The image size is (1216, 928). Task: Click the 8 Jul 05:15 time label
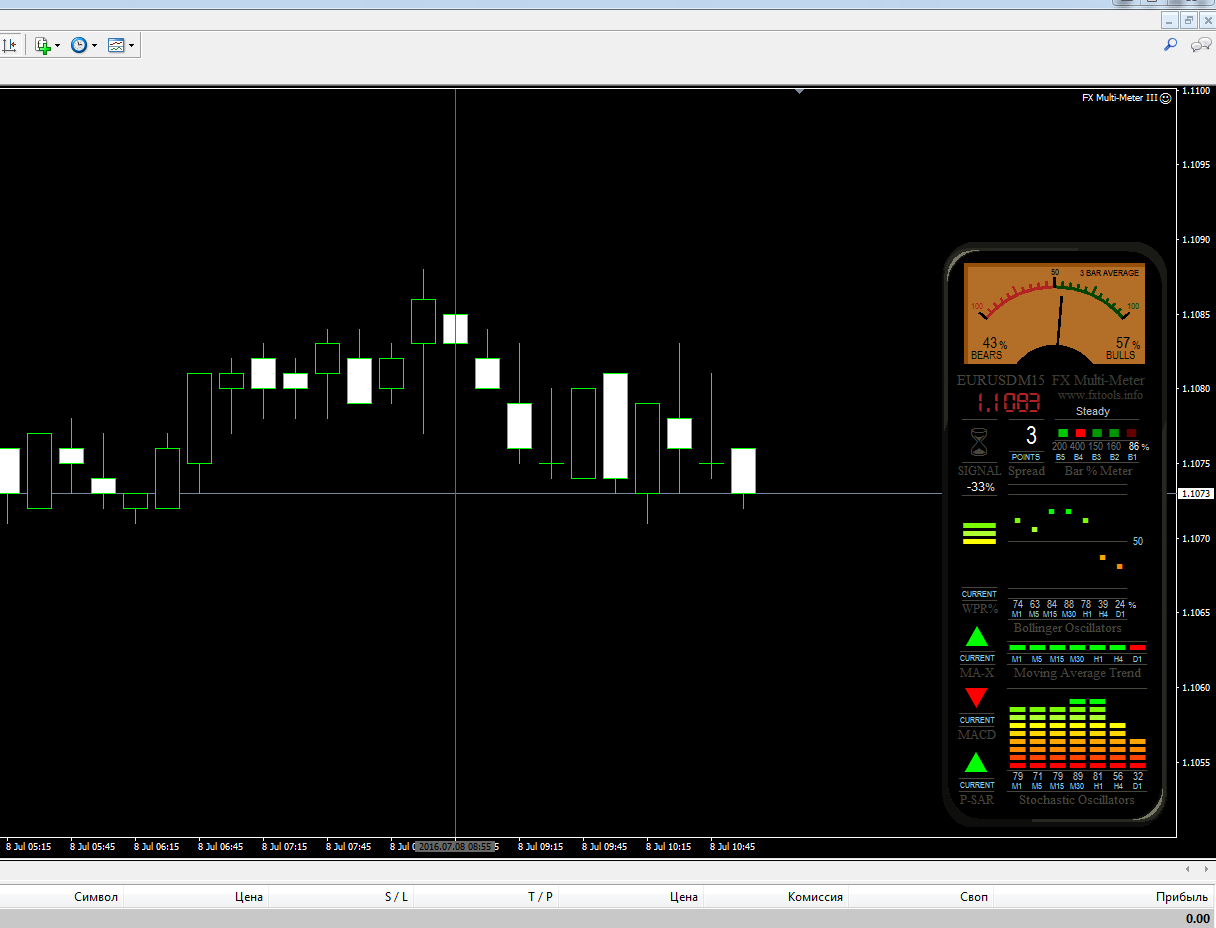coord(28,846)
